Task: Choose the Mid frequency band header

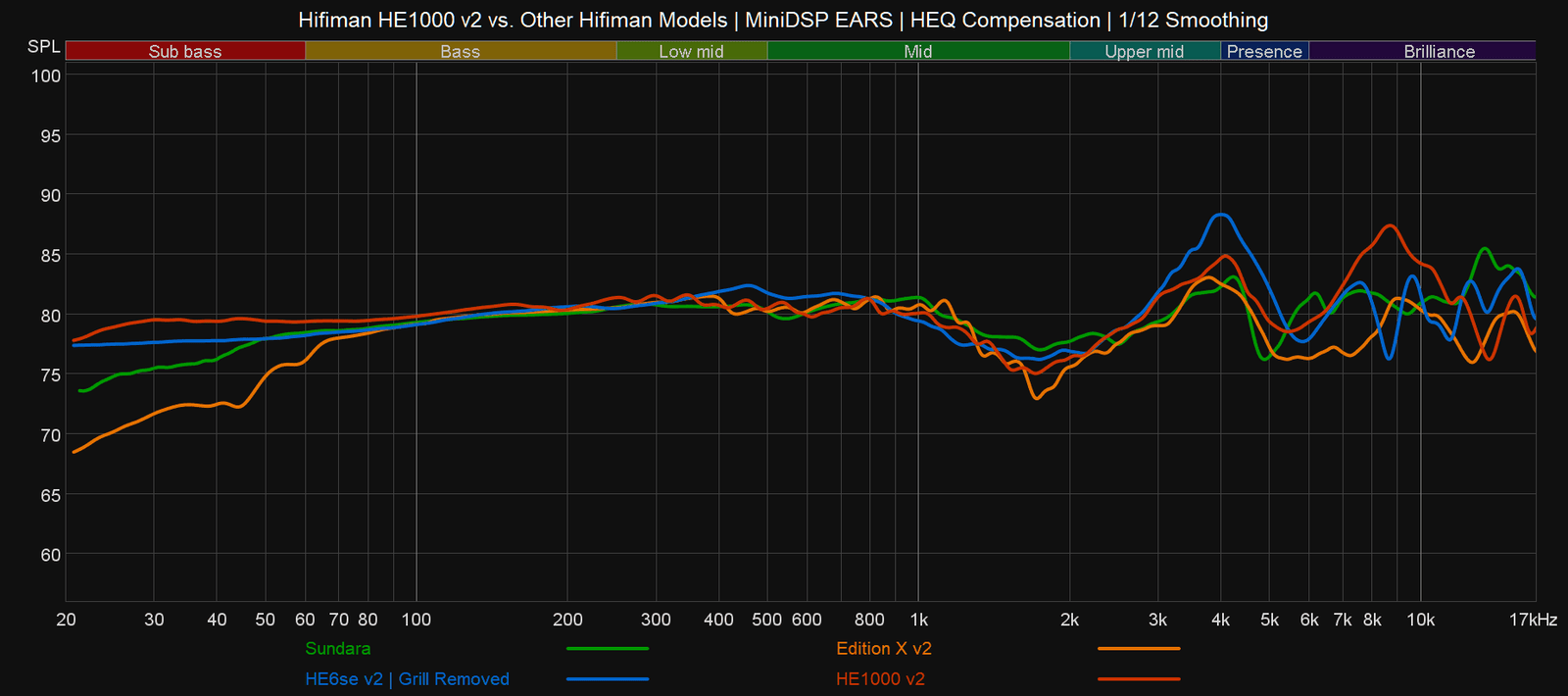Action: click(917, 51)
